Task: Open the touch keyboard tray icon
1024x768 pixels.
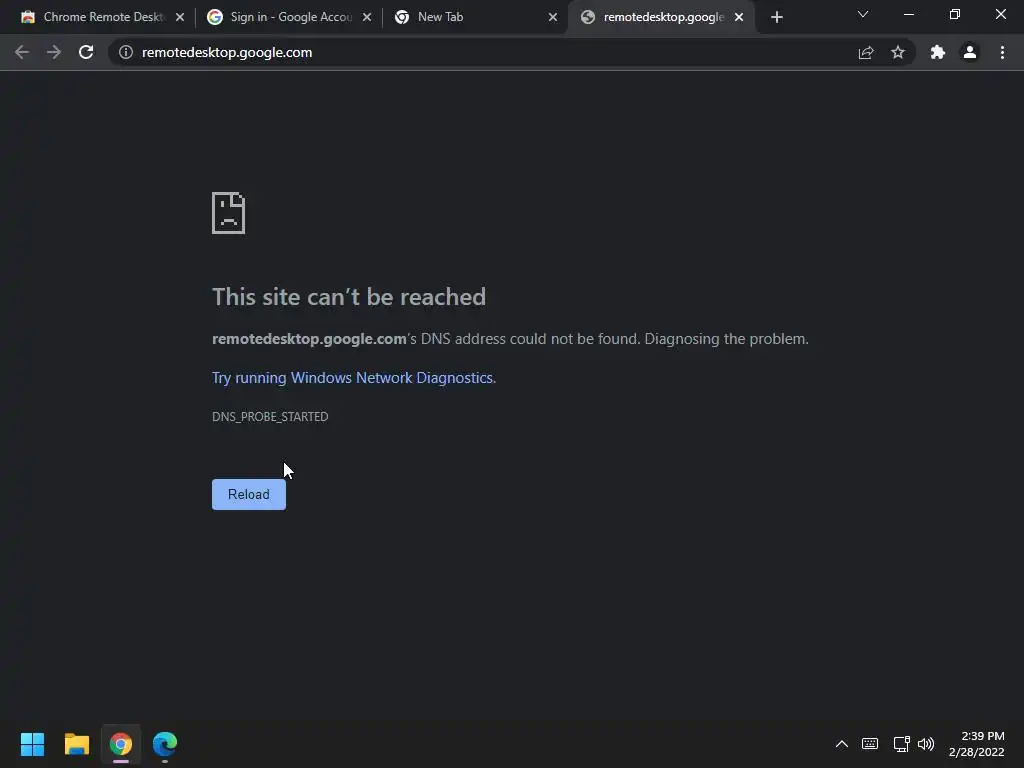Action: [x=870, y=744]
